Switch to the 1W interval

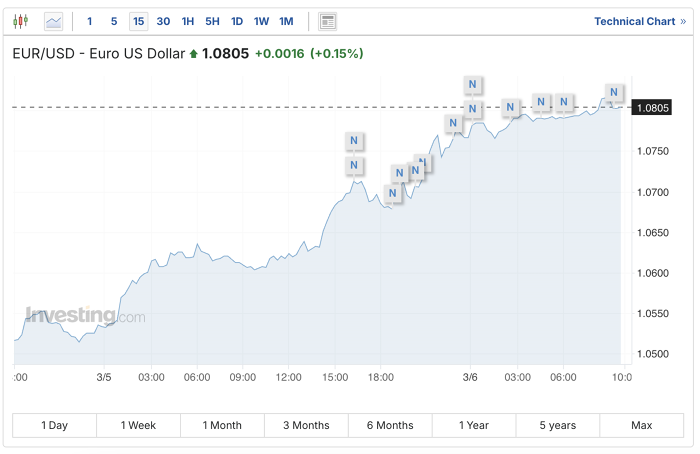(x=262, y=21)
